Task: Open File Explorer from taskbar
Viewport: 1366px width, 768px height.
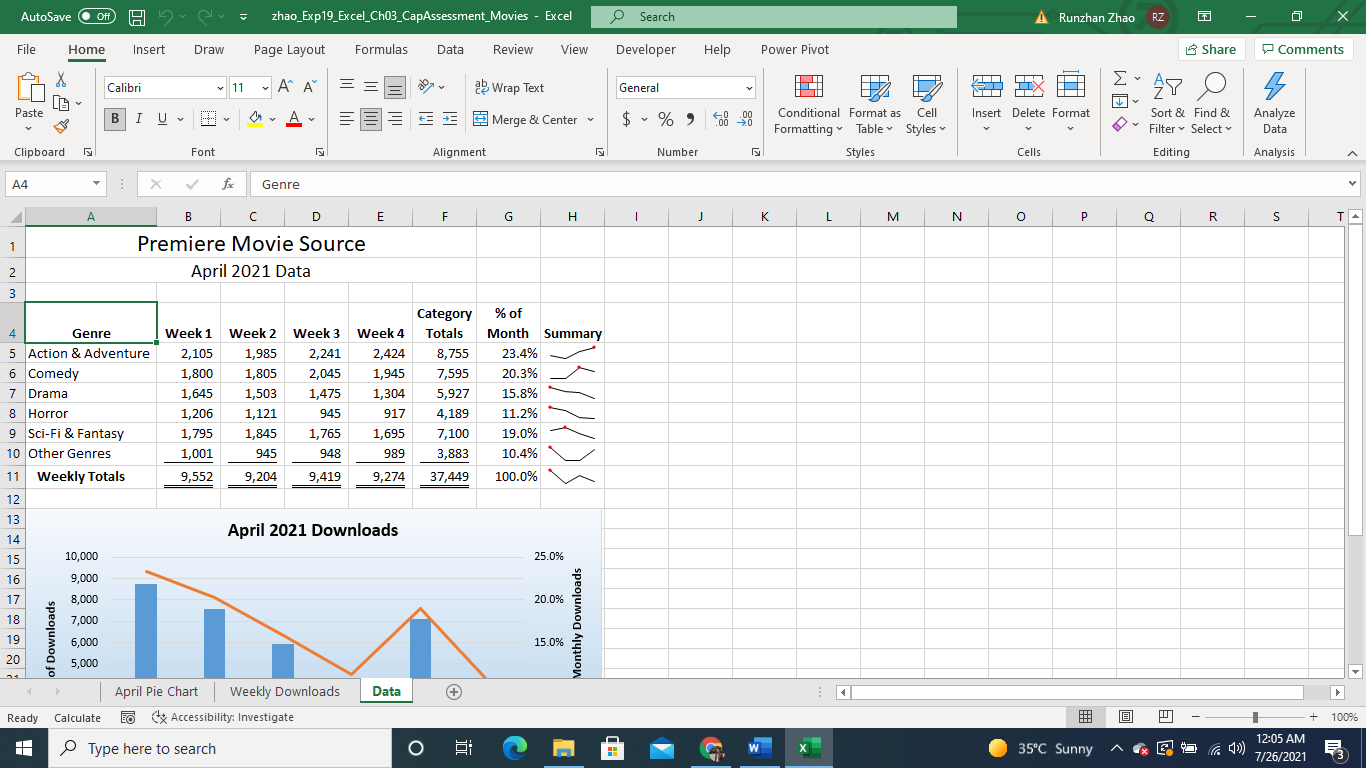Action: pos(564,748)
